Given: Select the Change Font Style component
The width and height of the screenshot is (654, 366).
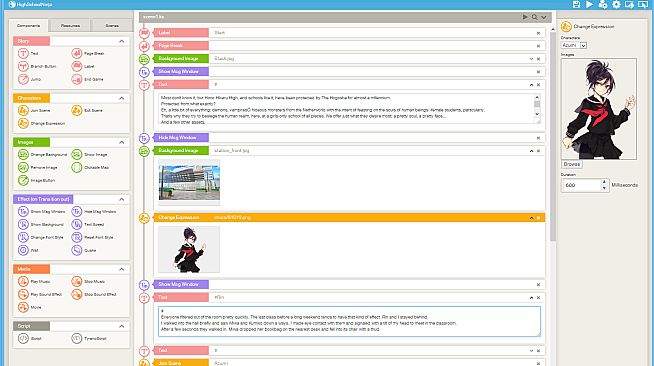Looking at the screenshot, I should click(x=41, y=238).
